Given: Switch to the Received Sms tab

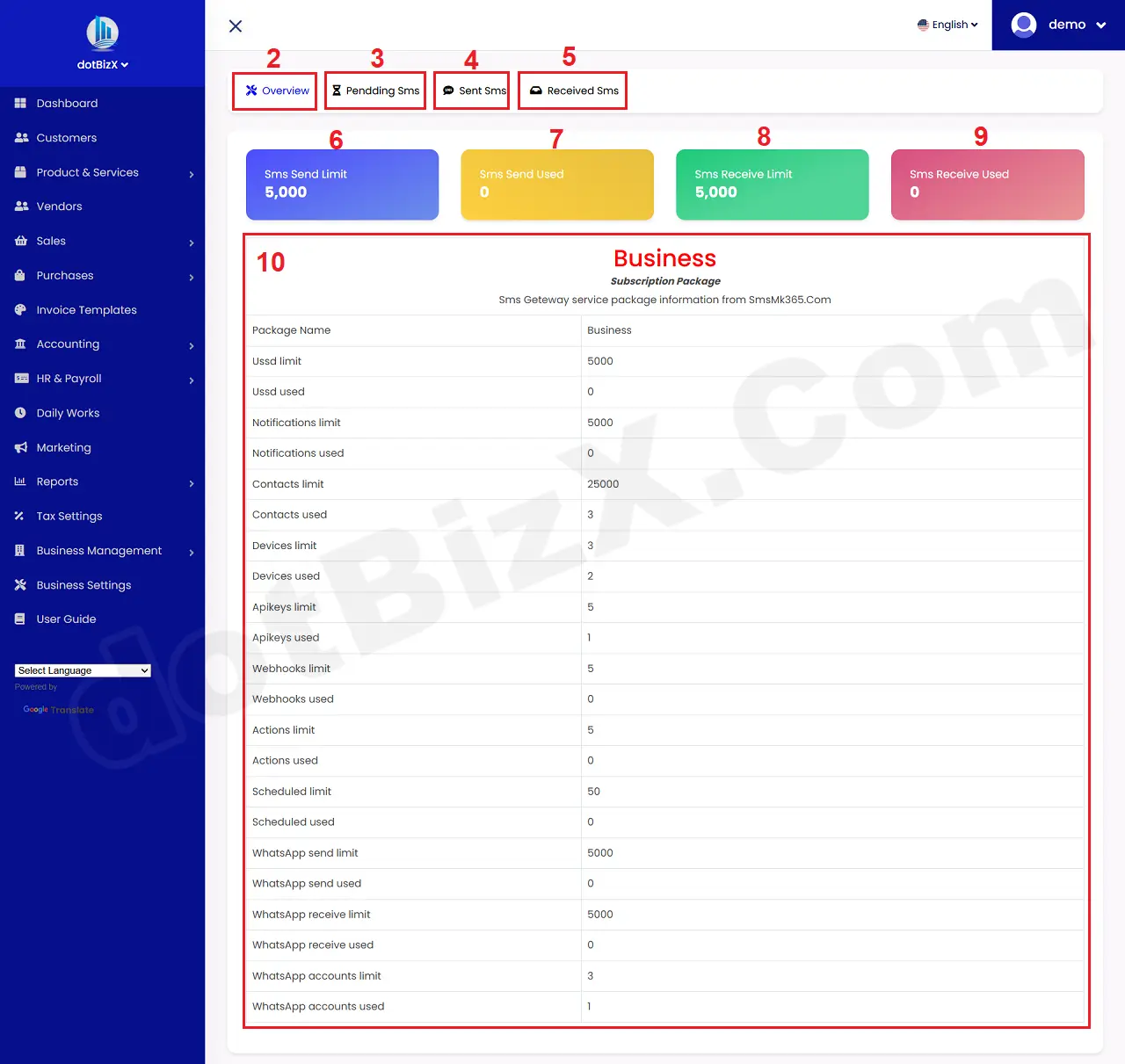Looking at the screenshot, I should tap(572, 90).
